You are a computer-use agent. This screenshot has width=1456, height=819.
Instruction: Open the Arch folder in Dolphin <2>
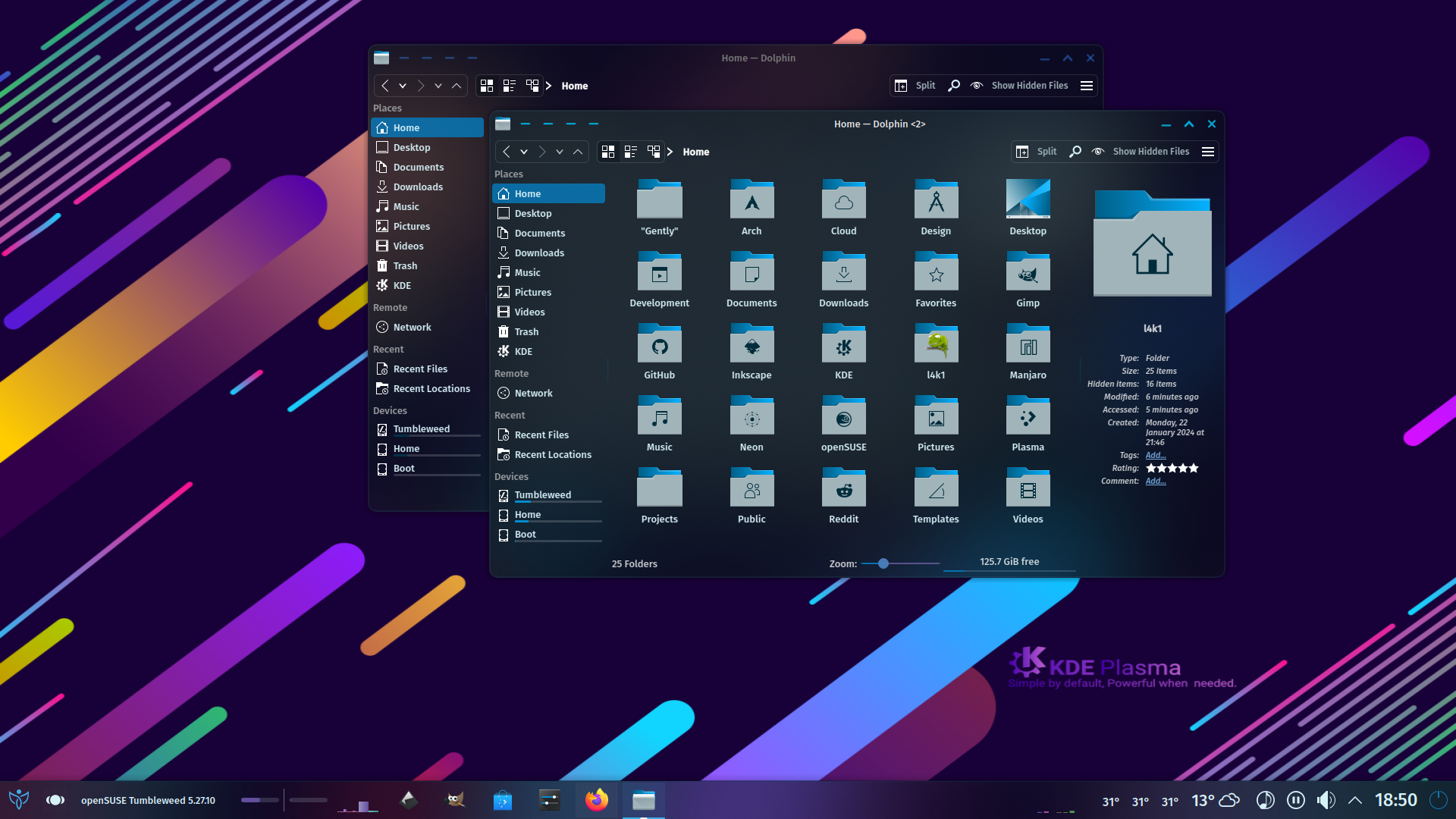[x=752, y=200]
